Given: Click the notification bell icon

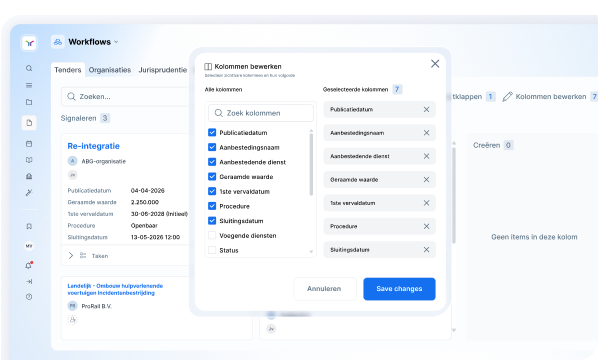Looking at the screenshot, I should [x=29, y=265].
